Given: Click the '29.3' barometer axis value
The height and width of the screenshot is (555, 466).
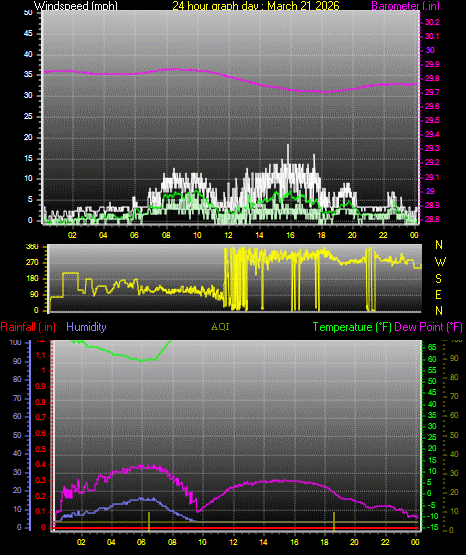Looking at the screenshot, I should click(x=432, y=148).
